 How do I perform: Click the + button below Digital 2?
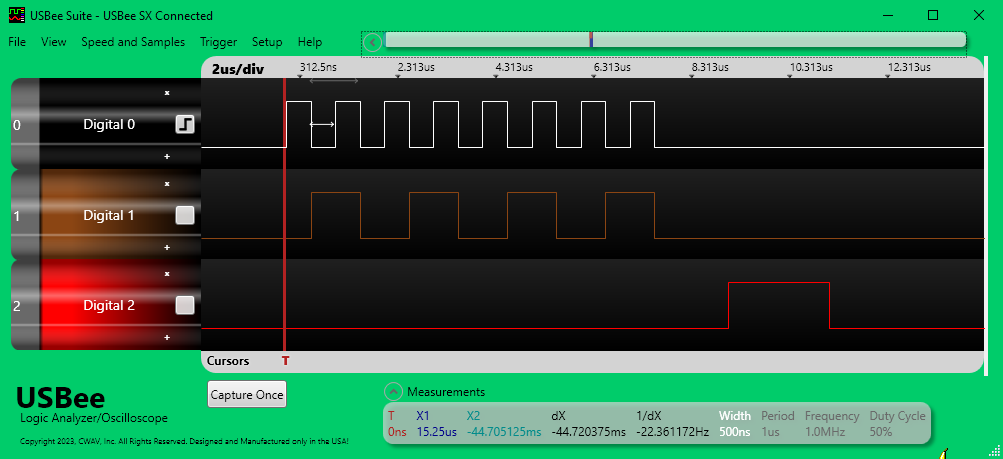coord(167,338)
